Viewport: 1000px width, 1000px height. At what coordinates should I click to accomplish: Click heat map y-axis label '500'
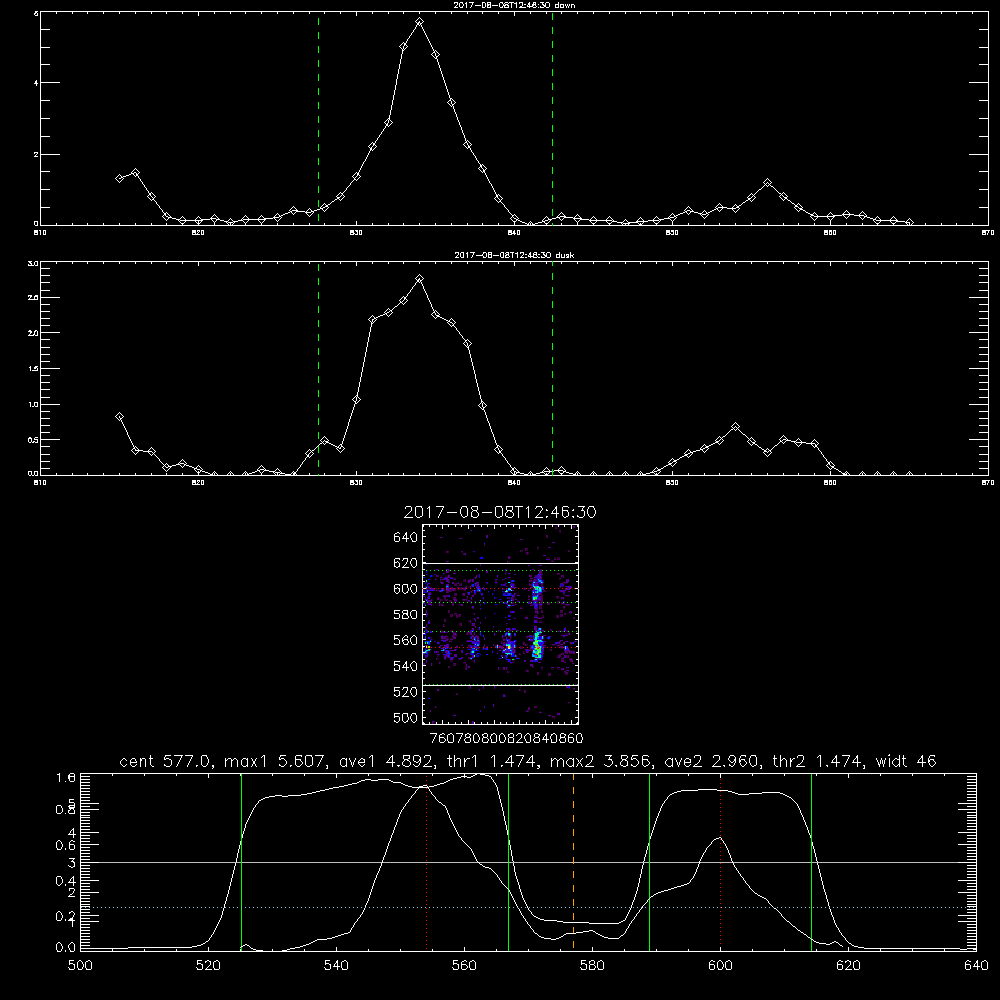tap(405, 717)
